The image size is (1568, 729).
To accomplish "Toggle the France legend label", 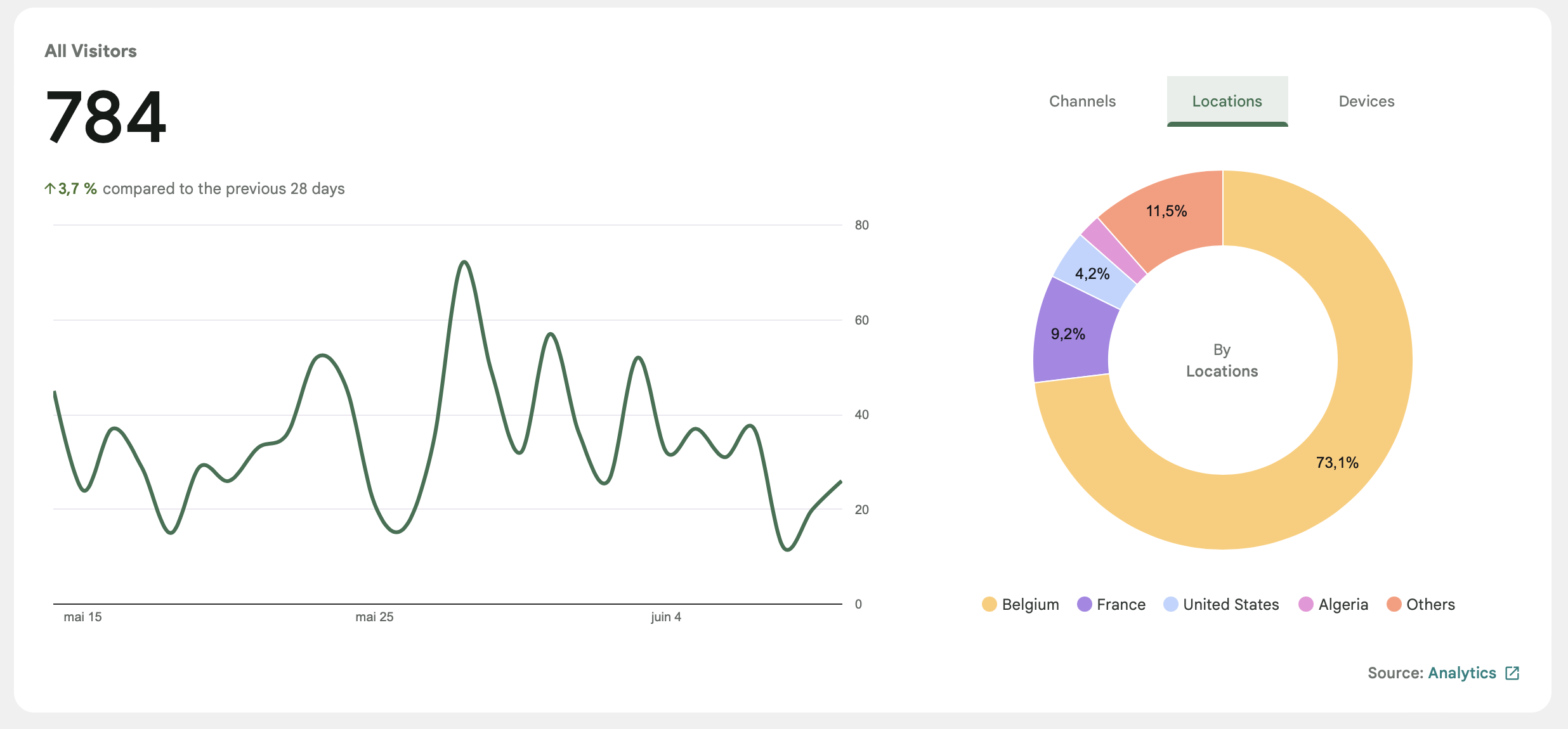I will coord(1121,605).
